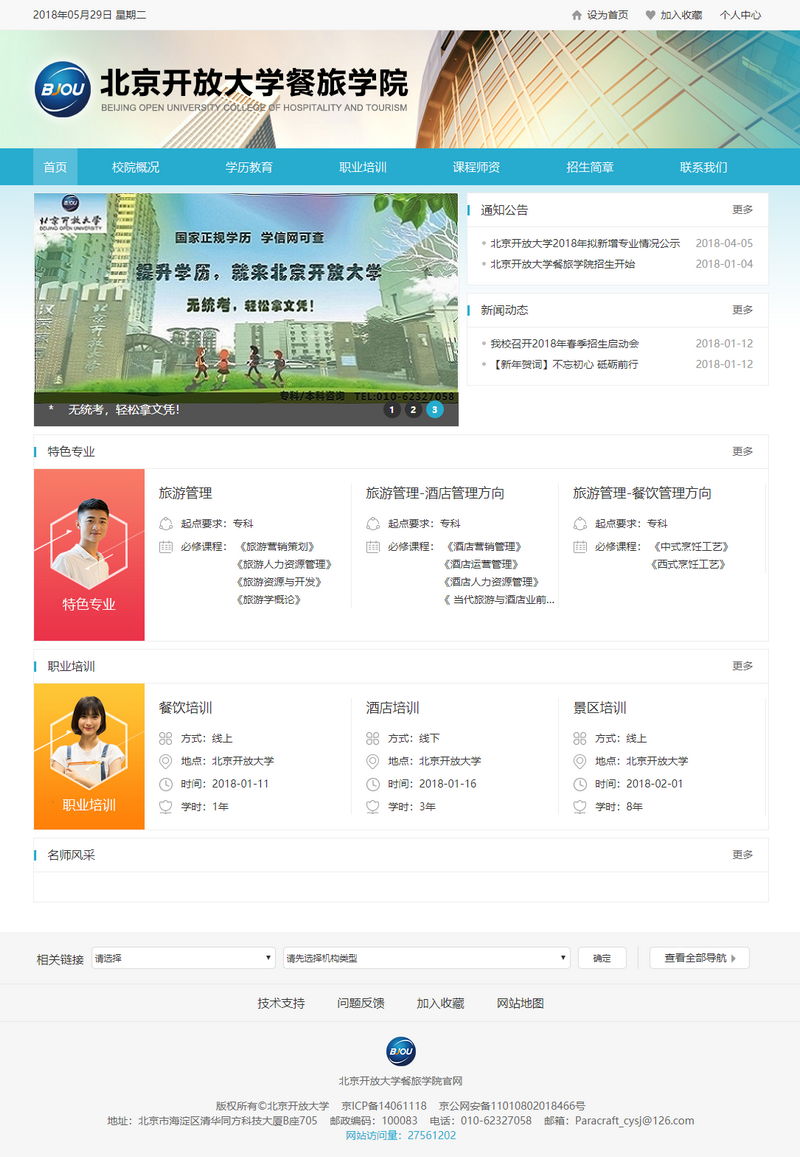This screenshot has height=1157, width=800.
Task: Click 更多 in the 通知公告 panel
Action: click(x=742, y=210)
